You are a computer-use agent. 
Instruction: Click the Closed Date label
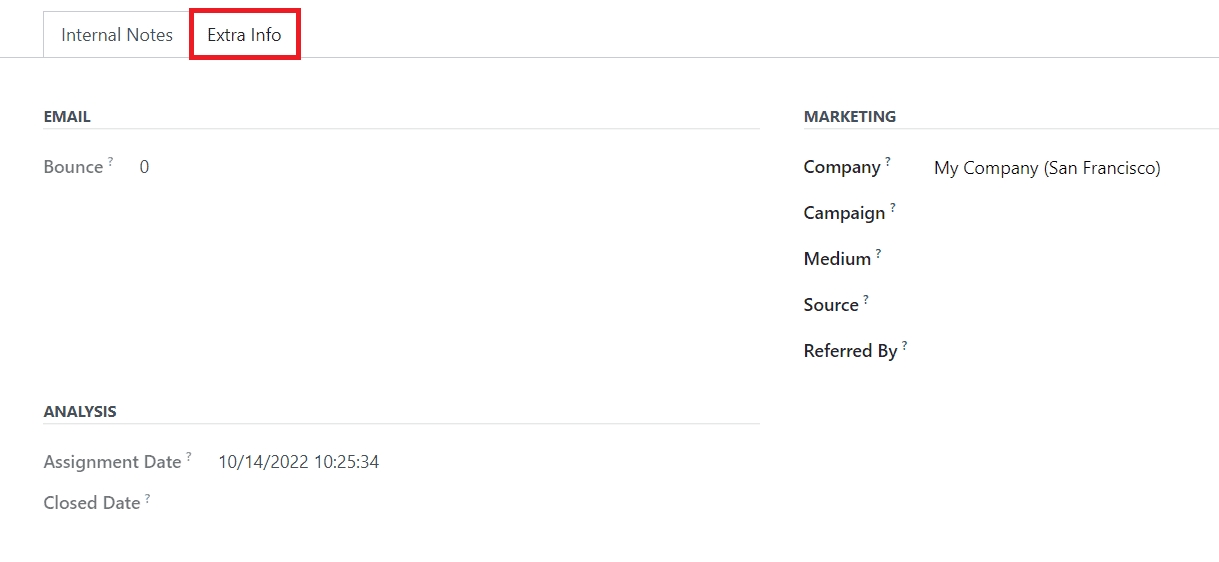[92, 503]
